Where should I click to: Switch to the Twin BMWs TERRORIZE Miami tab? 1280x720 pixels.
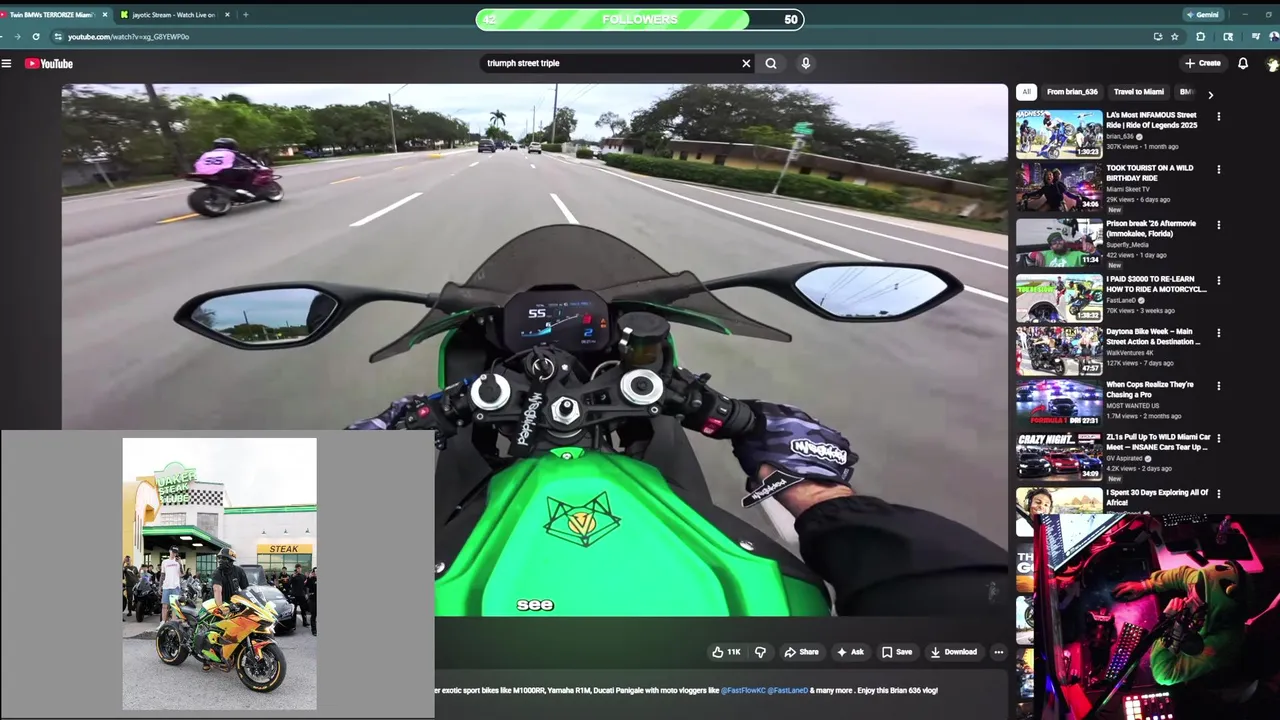[52, 15]
